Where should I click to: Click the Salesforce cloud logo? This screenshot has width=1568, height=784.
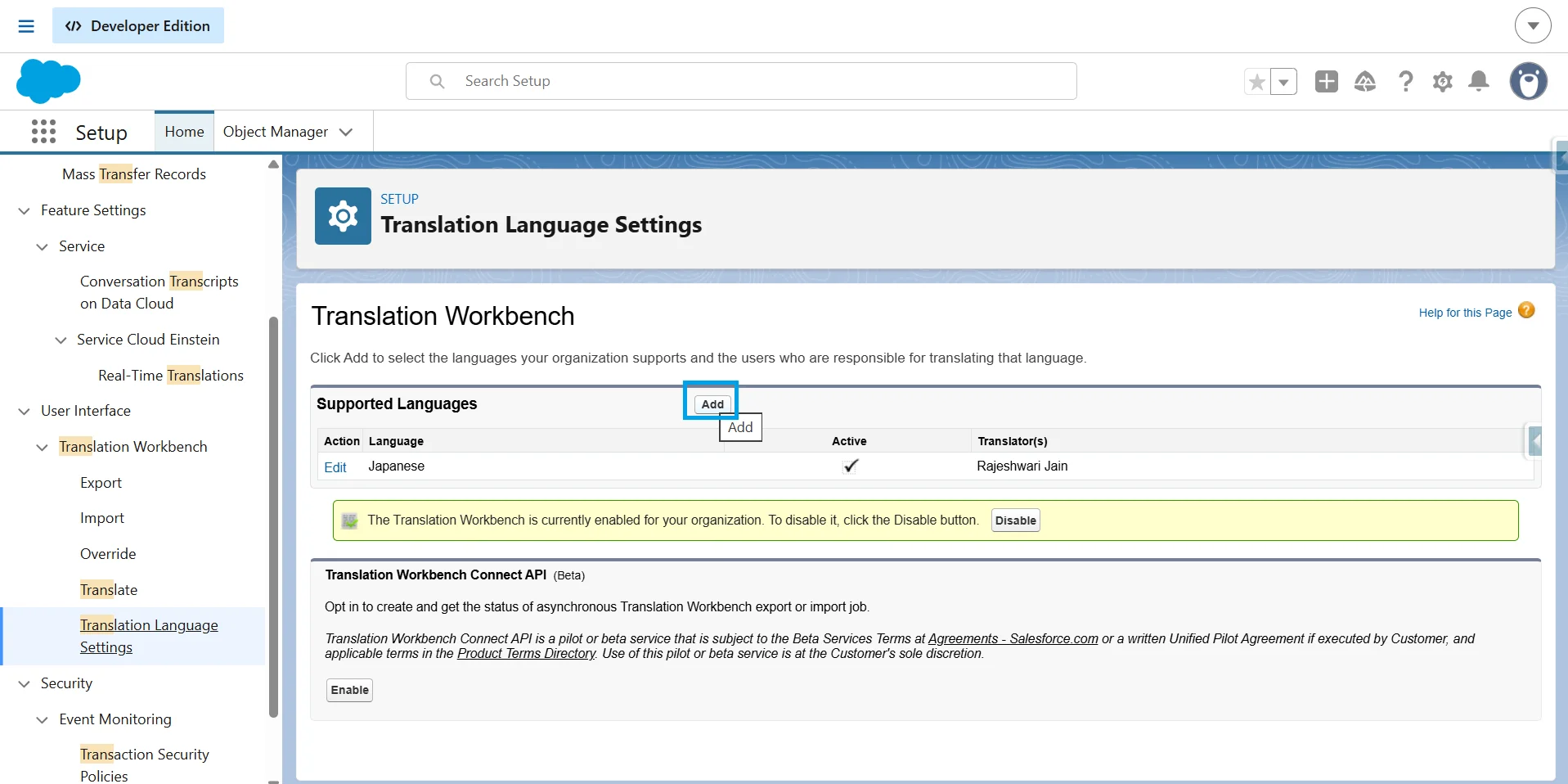point(48,81)
